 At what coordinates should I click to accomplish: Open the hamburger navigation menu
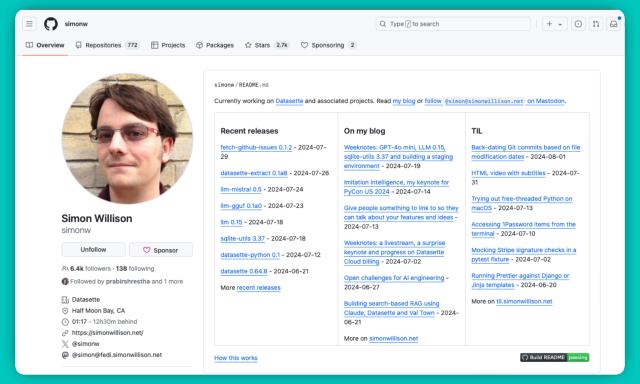tap(29, 24)
